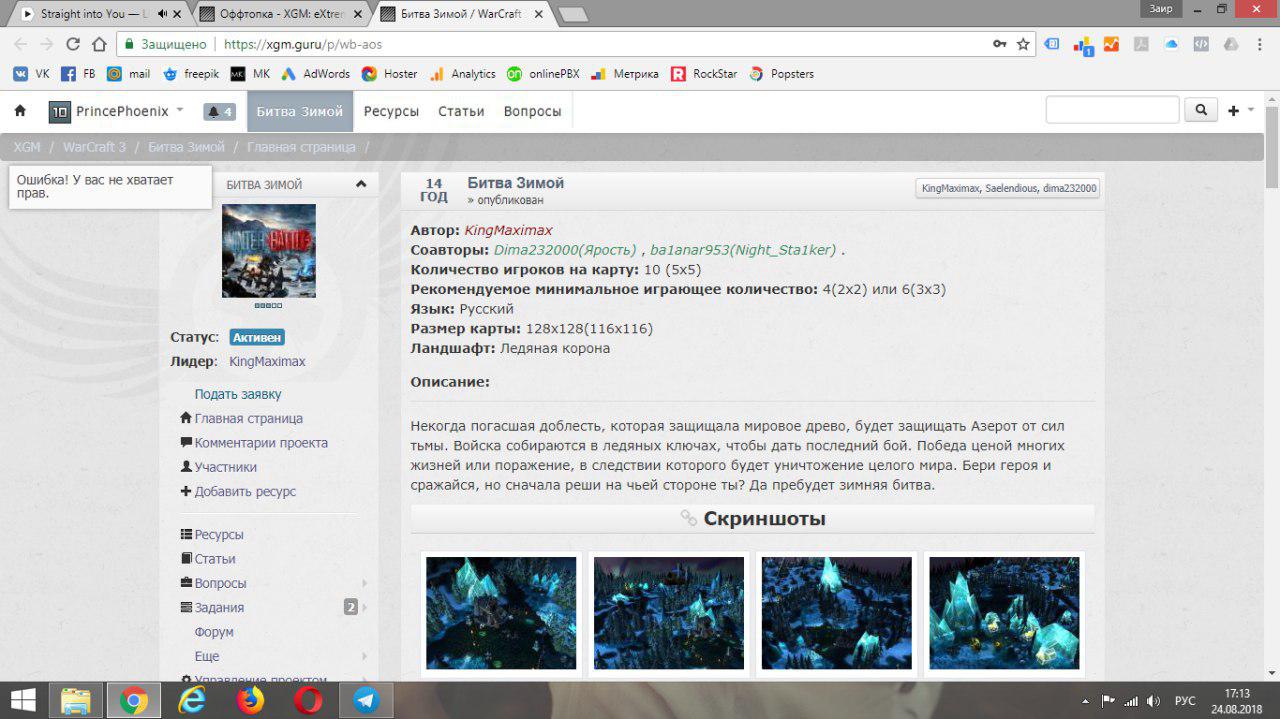
Task: Click the XGM home icon in site navbar
Action: pos(20,111)
